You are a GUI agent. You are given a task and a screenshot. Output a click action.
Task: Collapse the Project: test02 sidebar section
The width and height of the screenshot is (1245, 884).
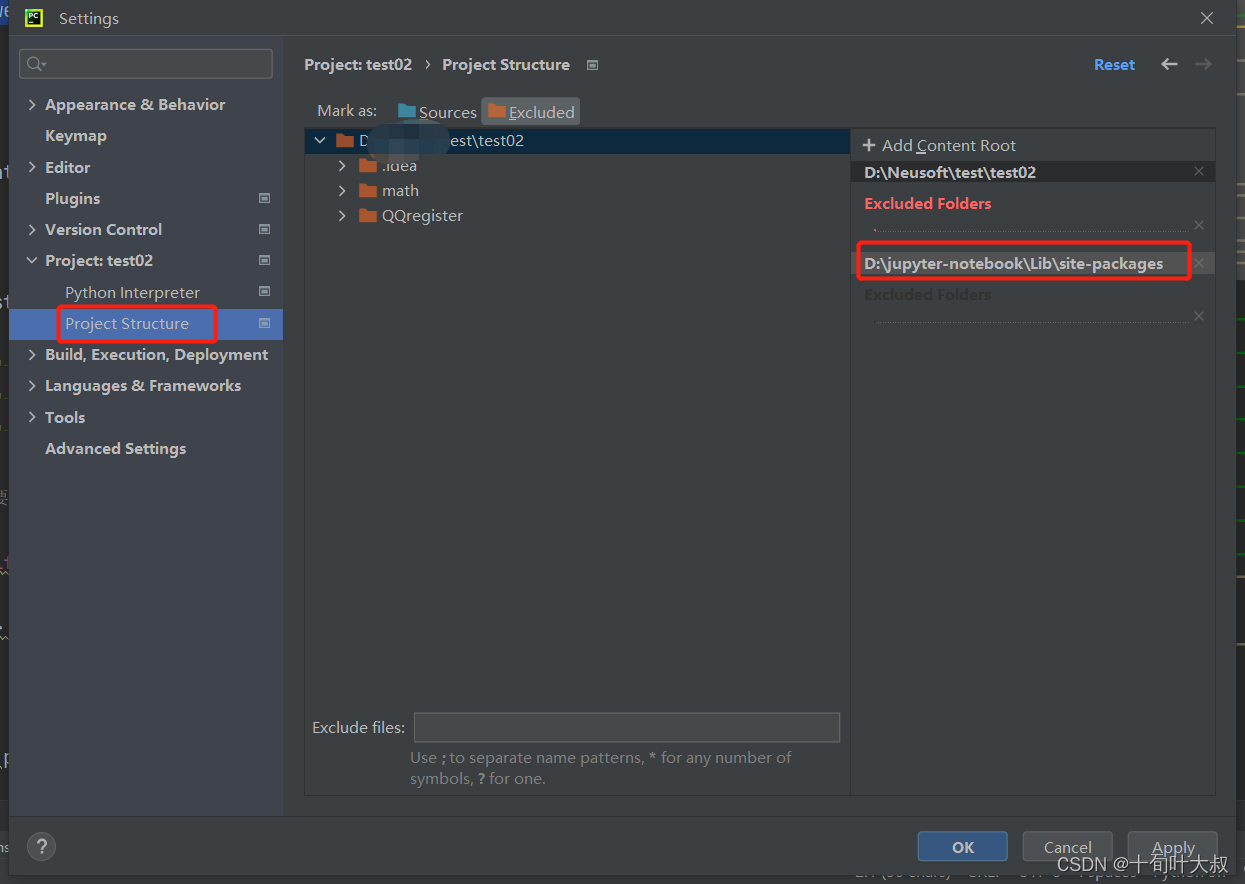point(30,260)
